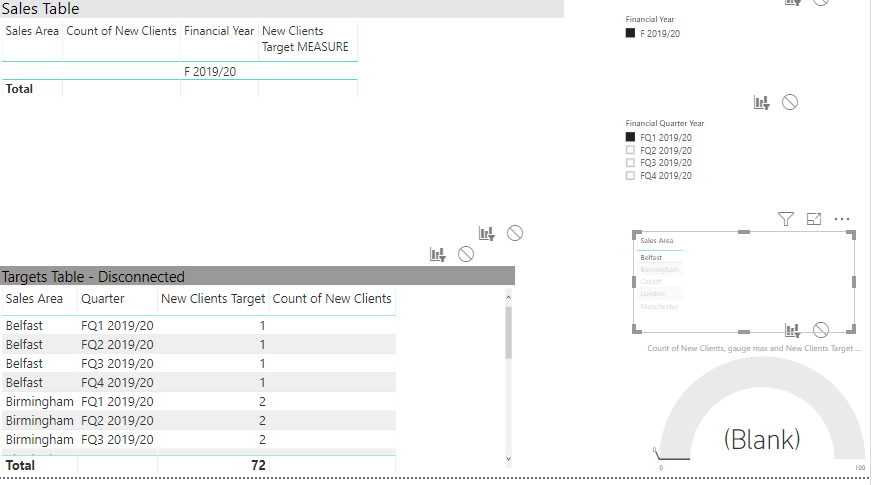Click Belfast name in FQ1 2019/20 row
Viewport: 877px width, 485px height.
(24, 326)
